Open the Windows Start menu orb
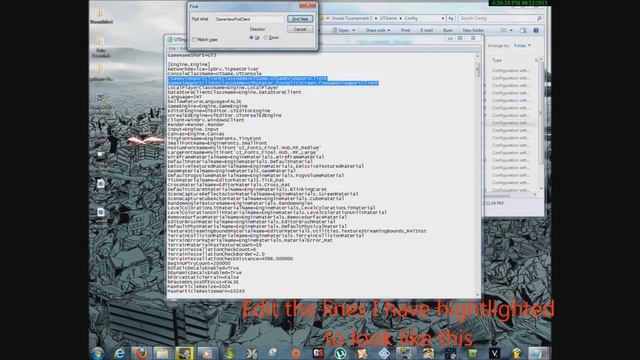The width and height of the screenshot is (640, 360). point(98,353)
